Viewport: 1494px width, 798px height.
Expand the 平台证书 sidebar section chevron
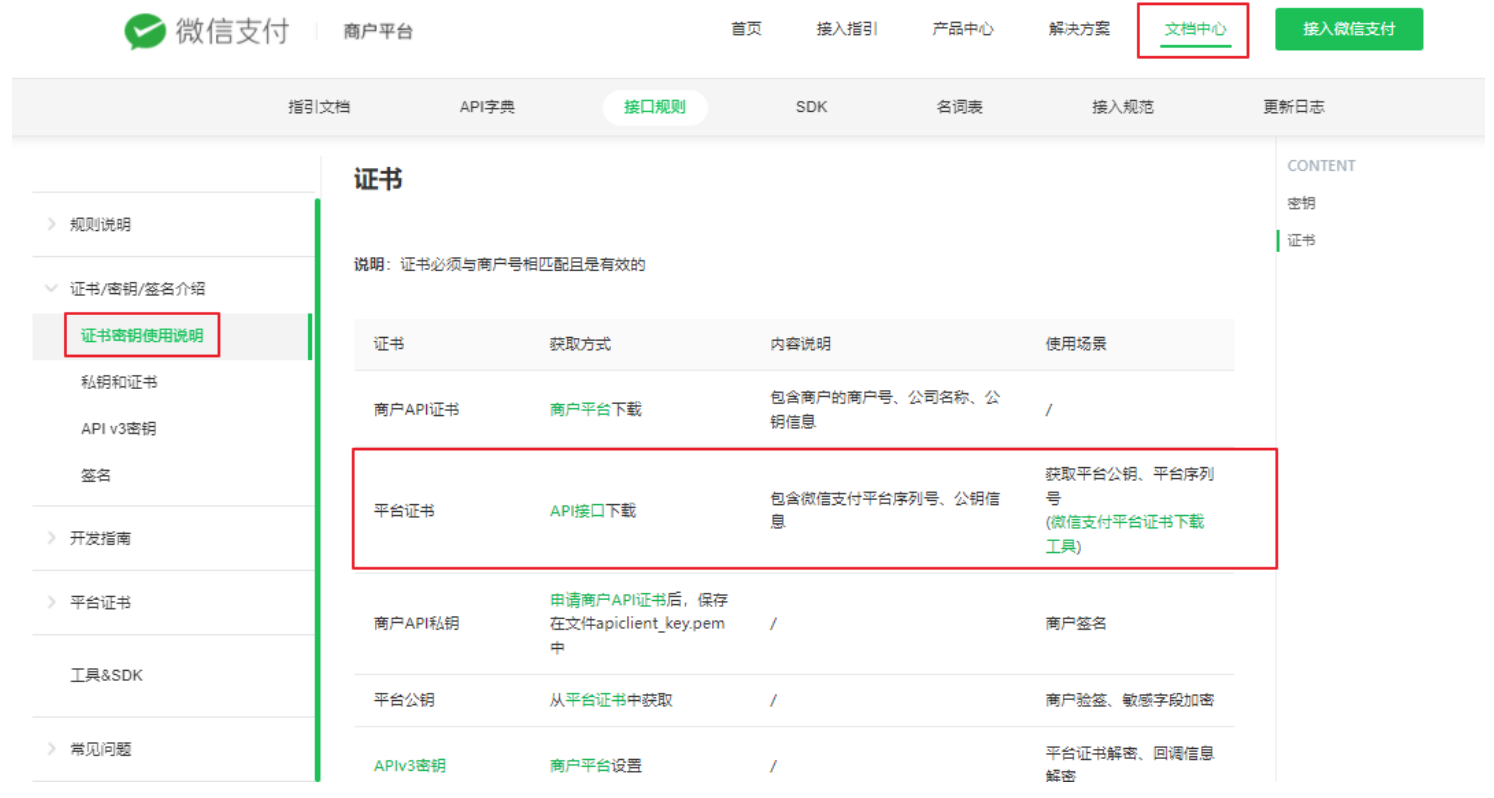coord(51,602)
